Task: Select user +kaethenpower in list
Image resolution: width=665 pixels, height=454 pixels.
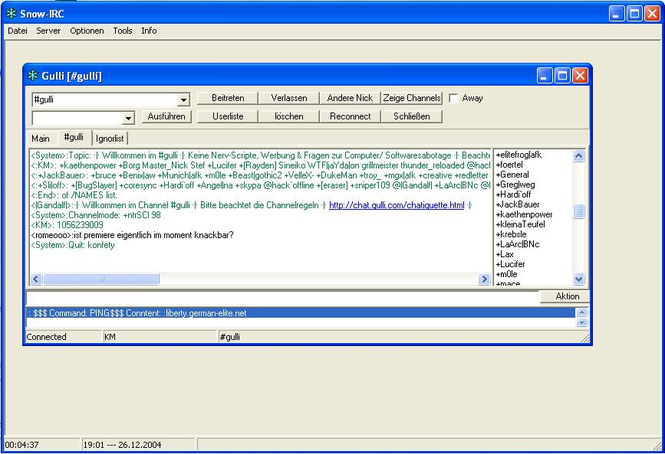Action: 524,214
